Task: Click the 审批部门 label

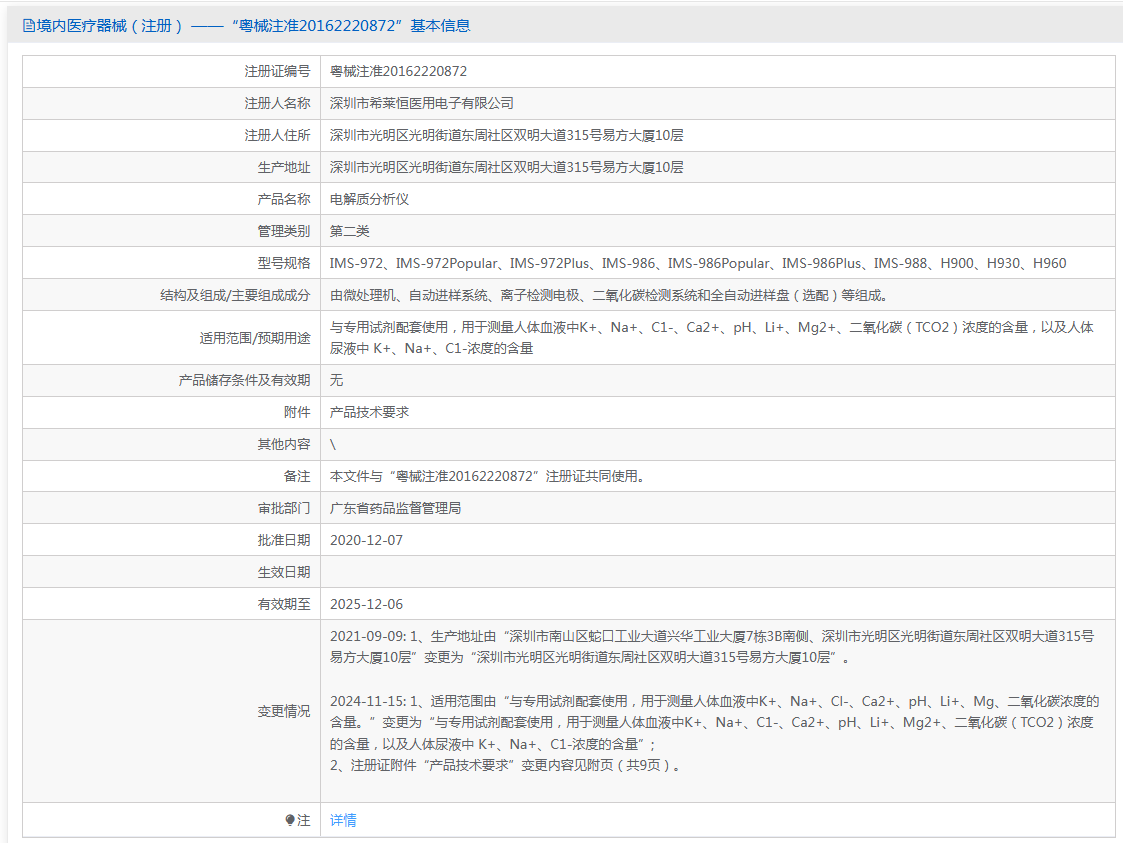Action: click(x=284, y=509)
